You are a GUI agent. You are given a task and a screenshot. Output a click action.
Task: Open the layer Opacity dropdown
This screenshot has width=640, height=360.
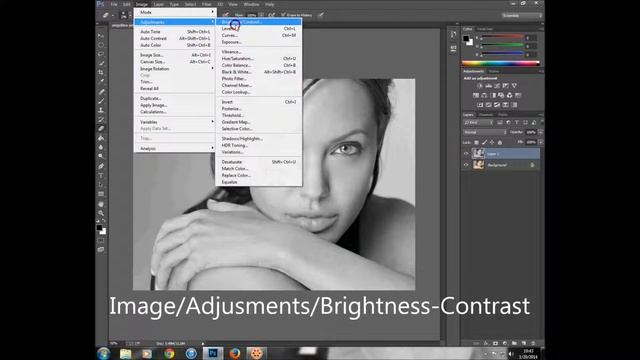coord(540,132)
